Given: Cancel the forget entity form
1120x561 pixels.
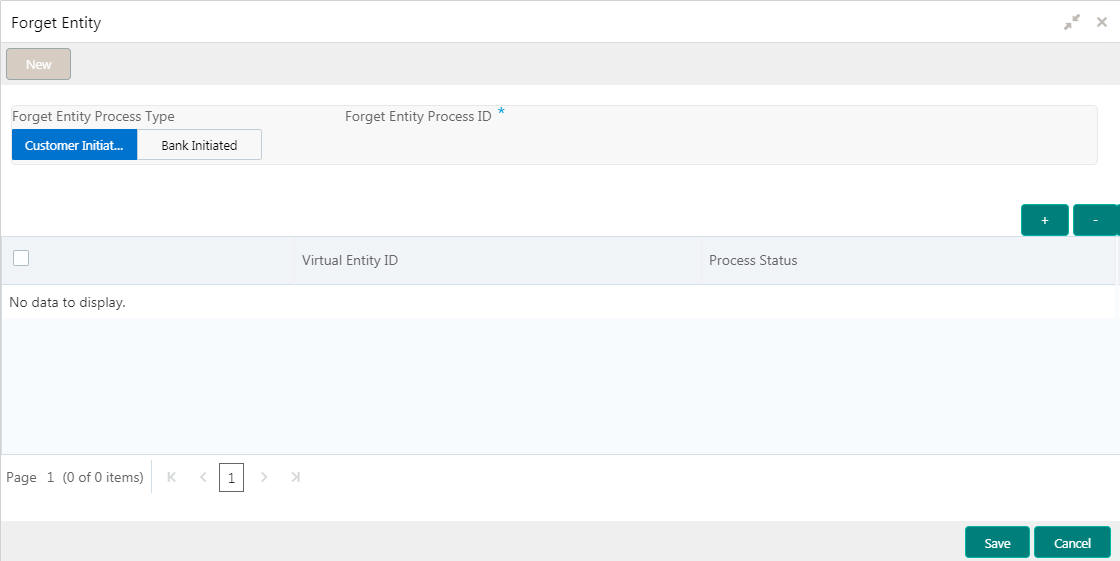Looking at the screenshot, I should click(x=1072, y=543).
